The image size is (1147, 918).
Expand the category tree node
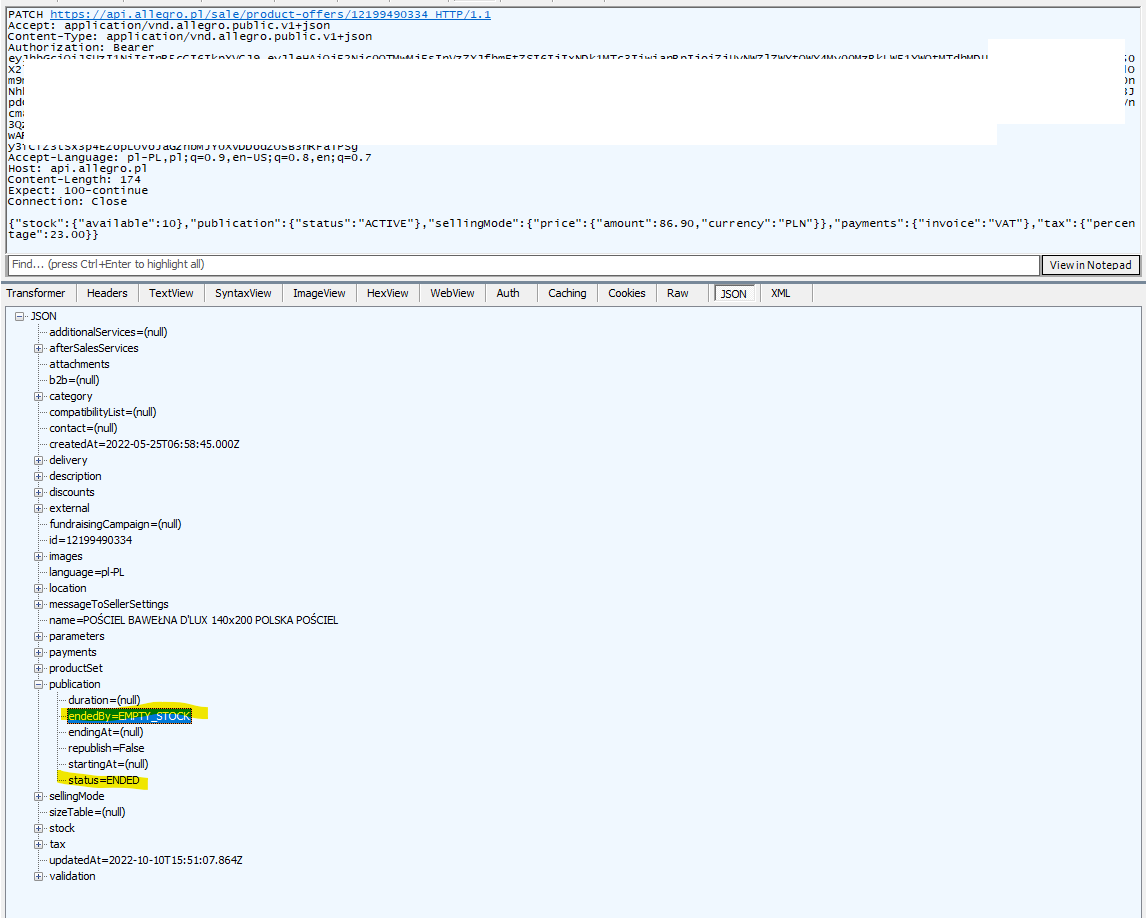tap(38, 396)
